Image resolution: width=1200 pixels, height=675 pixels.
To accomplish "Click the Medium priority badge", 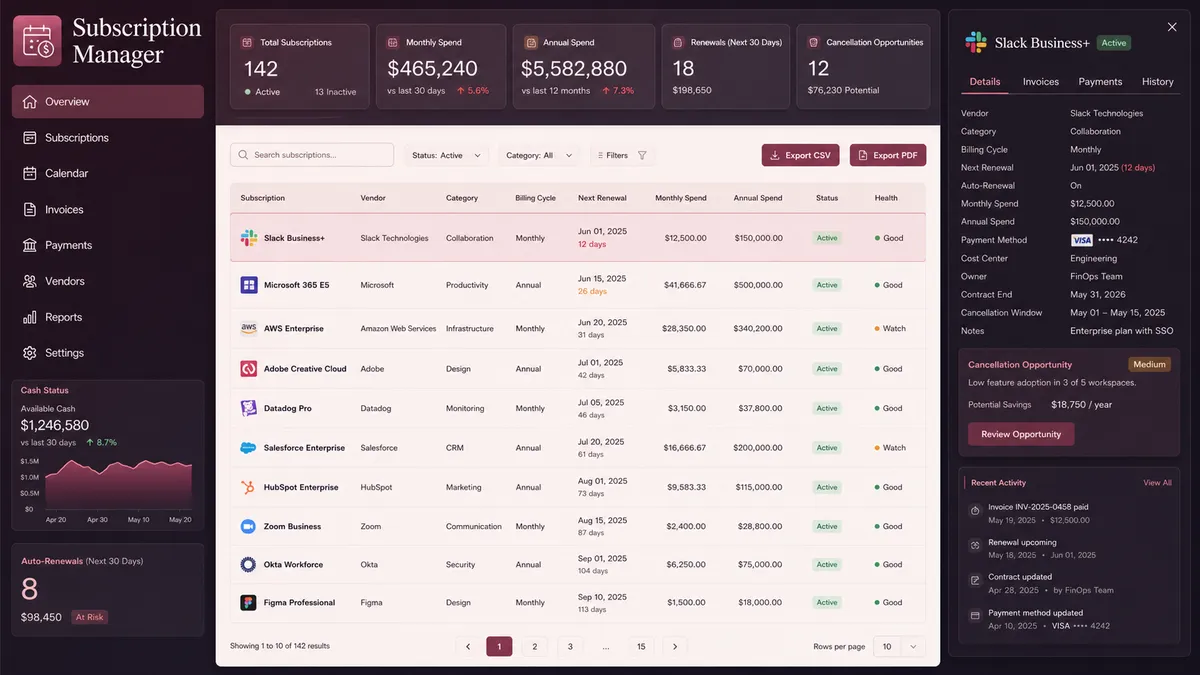I will pyautogui.click(x=1149, y=365).
